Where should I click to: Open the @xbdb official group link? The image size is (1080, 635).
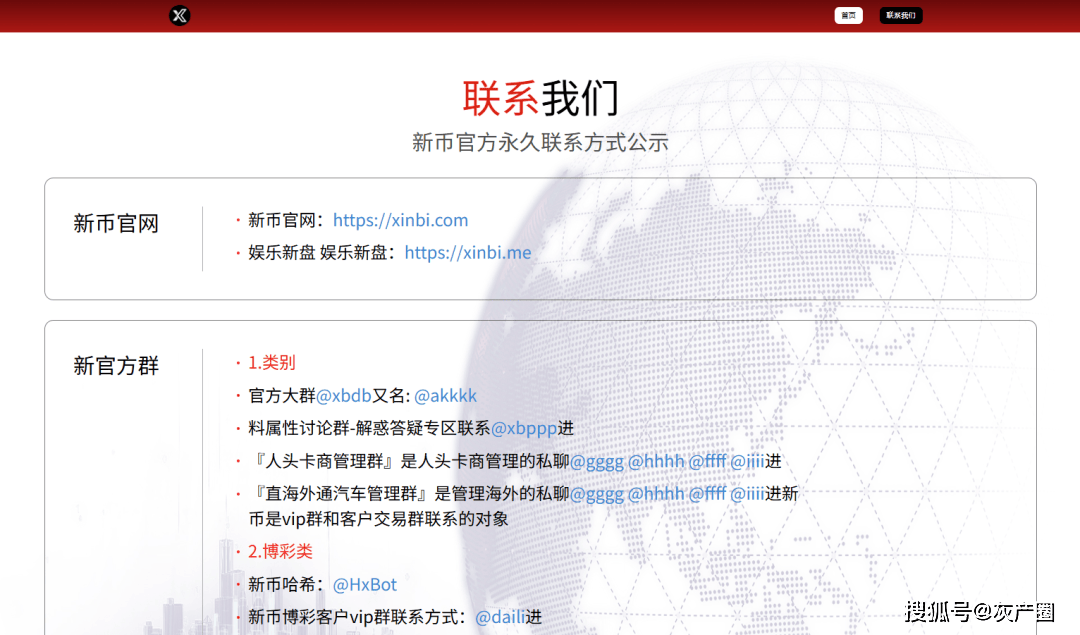tap(344, 395)
